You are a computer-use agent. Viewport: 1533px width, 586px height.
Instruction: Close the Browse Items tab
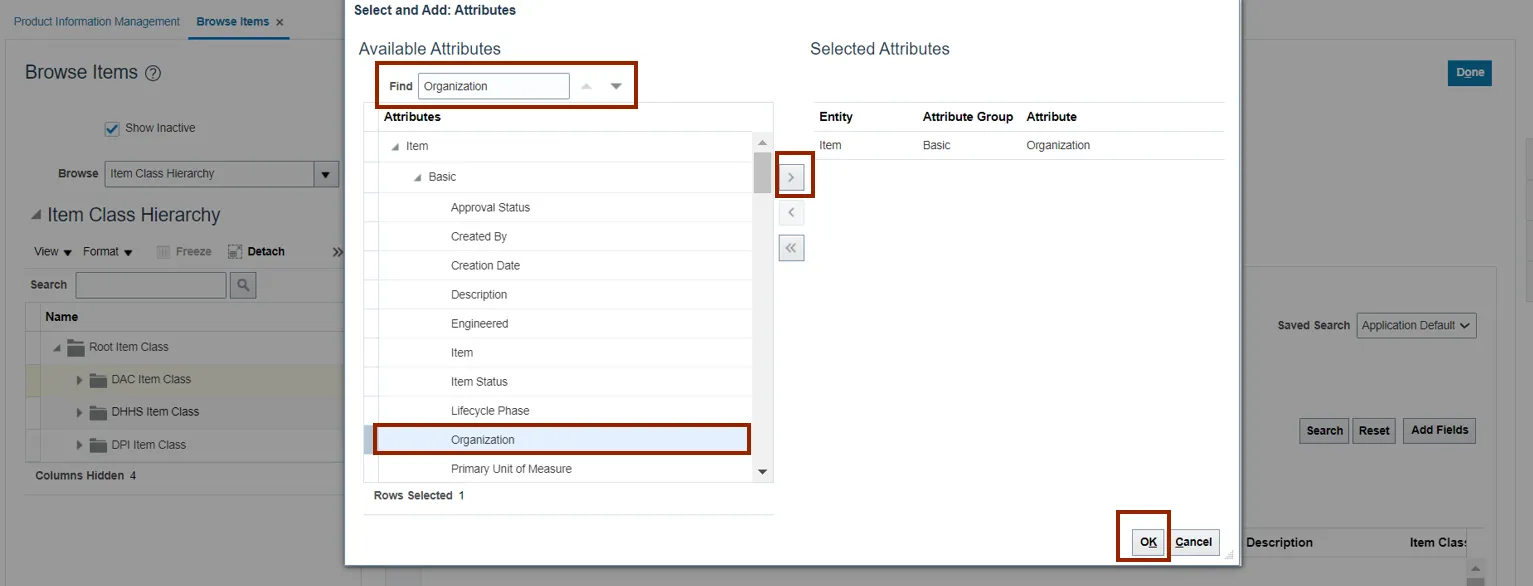click(280, 22)
